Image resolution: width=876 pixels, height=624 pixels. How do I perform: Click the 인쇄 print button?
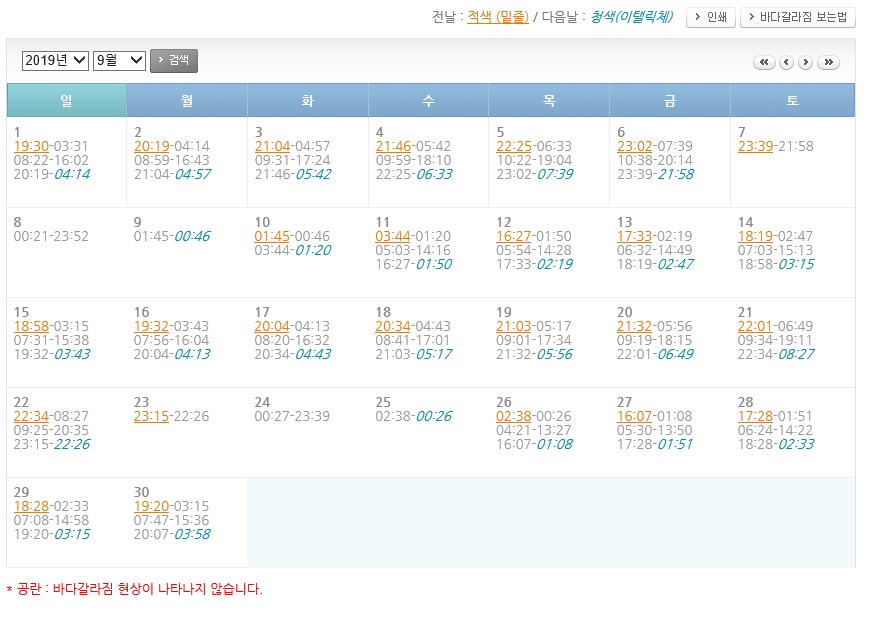coord(711,17)
